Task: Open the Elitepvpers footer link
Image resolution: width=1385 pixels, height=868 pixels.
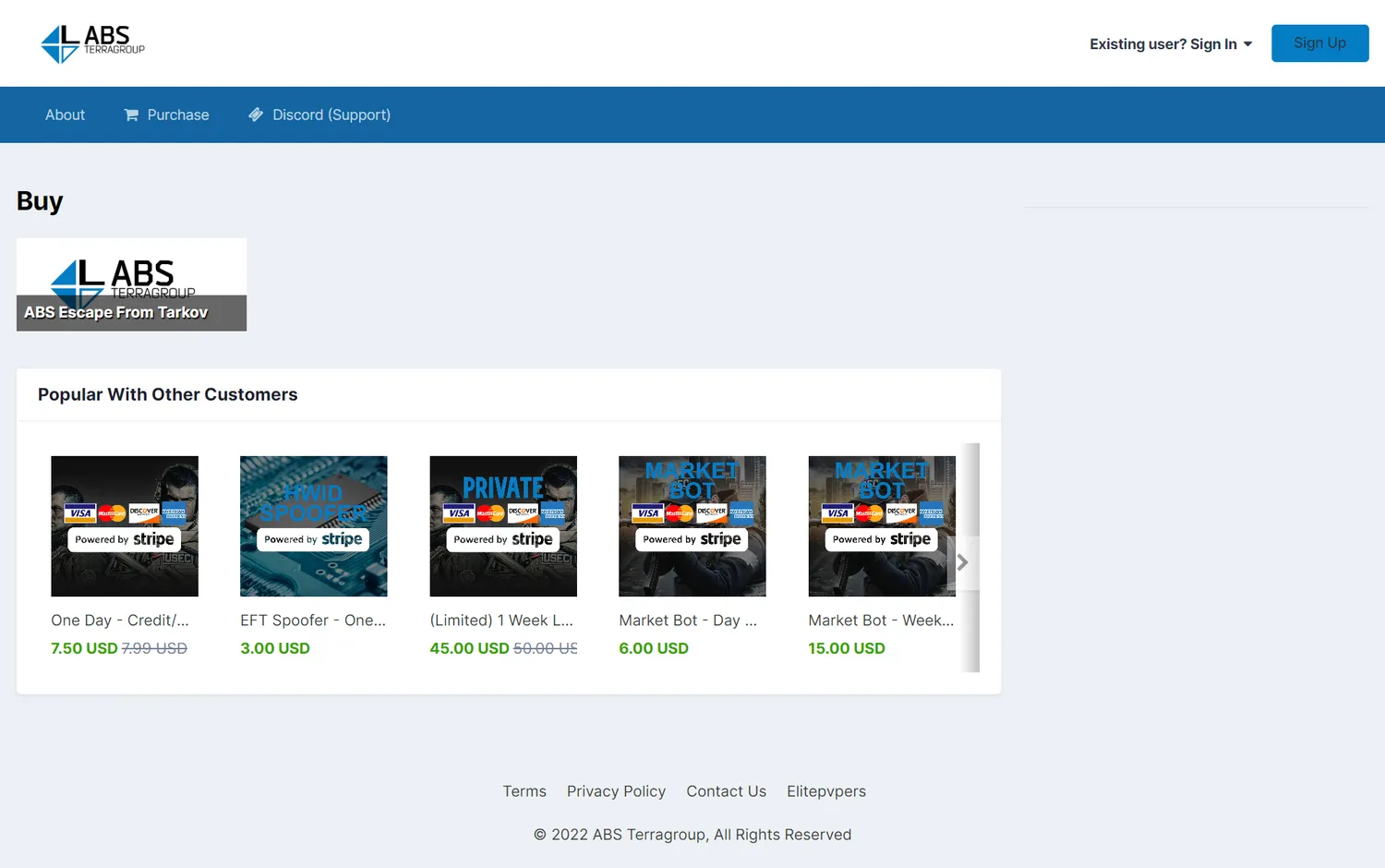Action: pos(826,791)
